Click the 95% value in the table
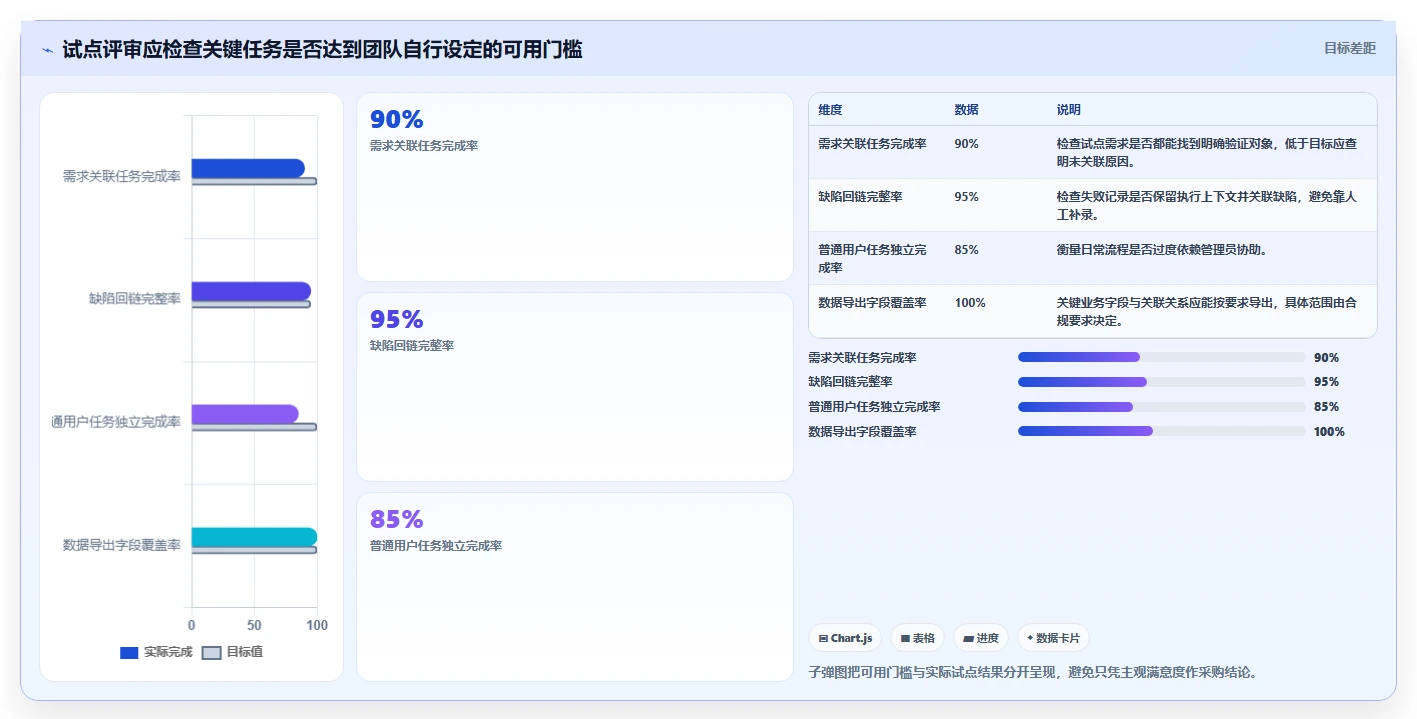The height and width of the screenshot is (719, 1417). click(966, 197)
